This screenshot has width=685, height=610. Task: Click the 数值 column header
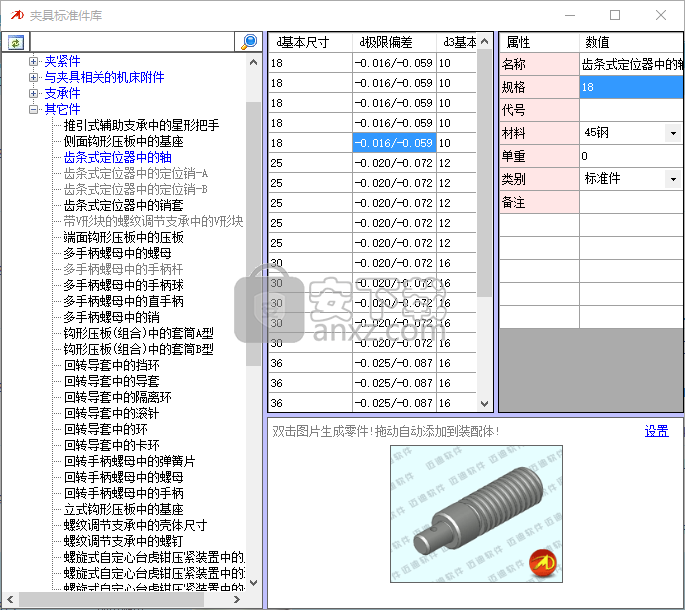[x=631, y=42]
